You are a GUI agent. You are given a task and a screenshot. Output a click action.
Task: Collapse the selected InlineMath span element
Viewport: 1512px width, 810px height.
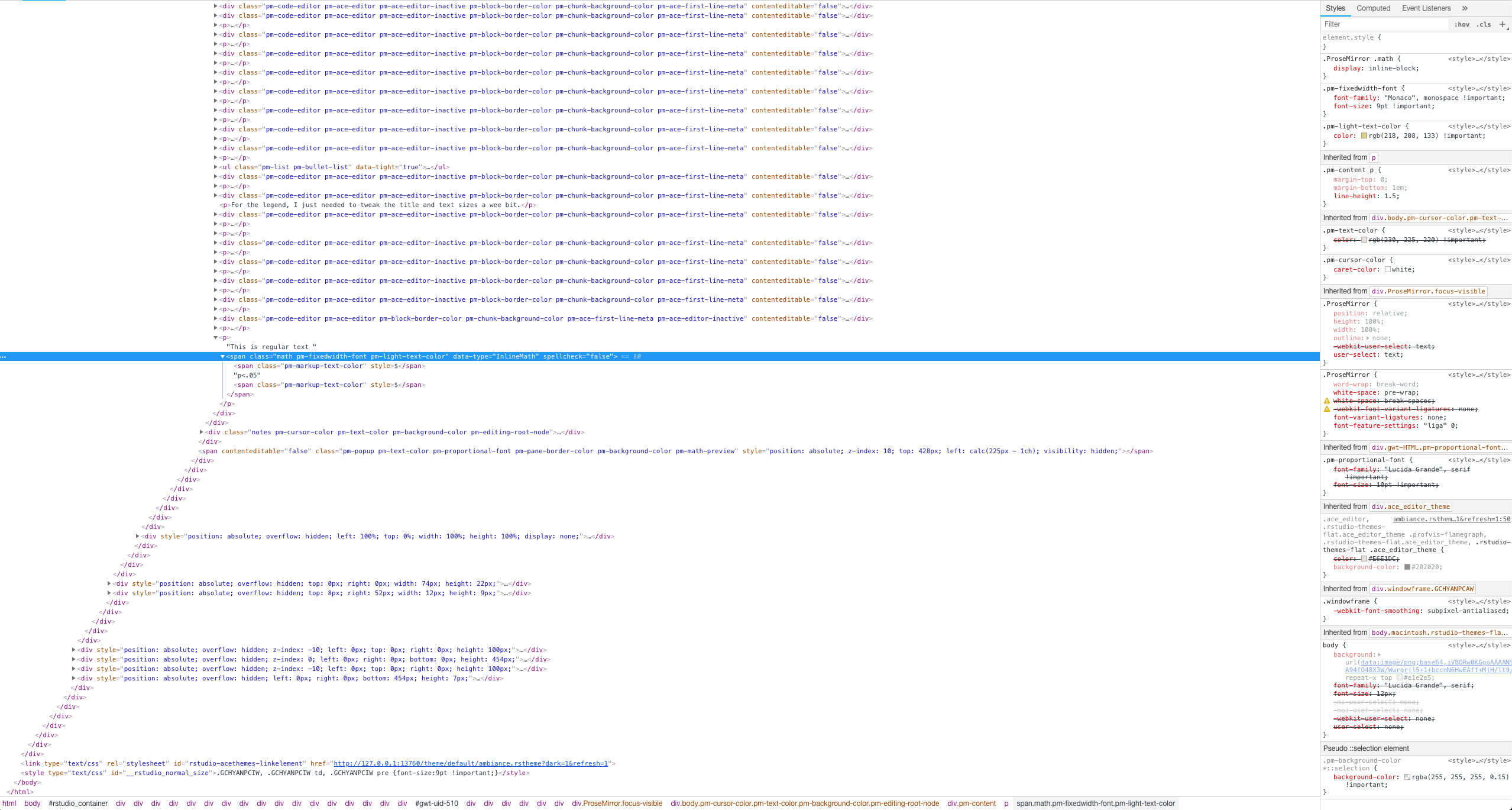[x=222, y=356]
